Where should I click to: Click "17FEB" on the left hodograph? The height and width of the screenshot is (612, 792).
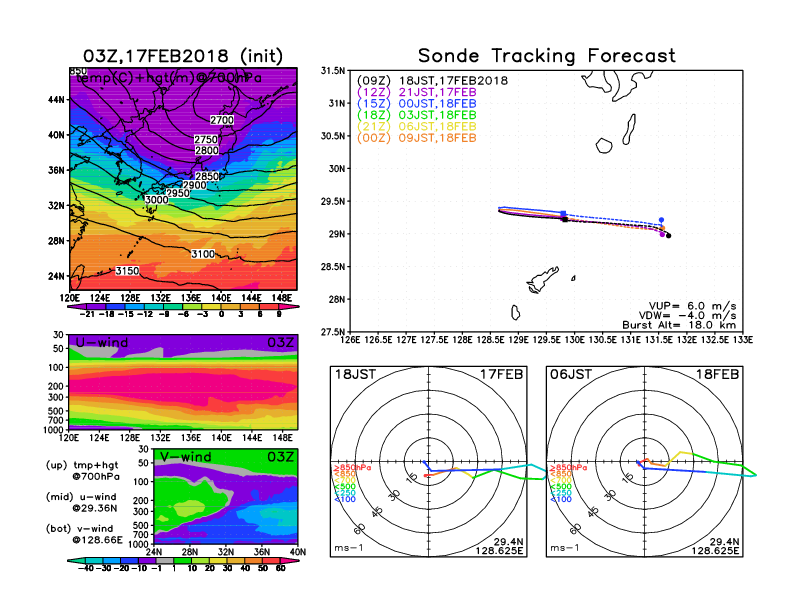[x=501, y=375]
